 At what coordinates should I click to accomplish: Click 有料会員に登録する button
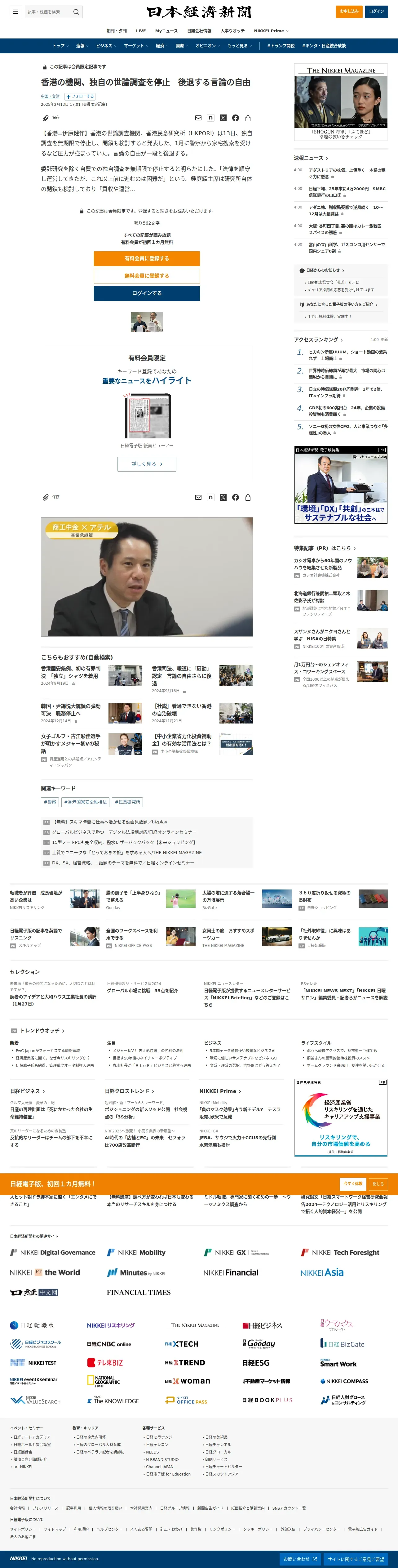[x=147, y=259]
